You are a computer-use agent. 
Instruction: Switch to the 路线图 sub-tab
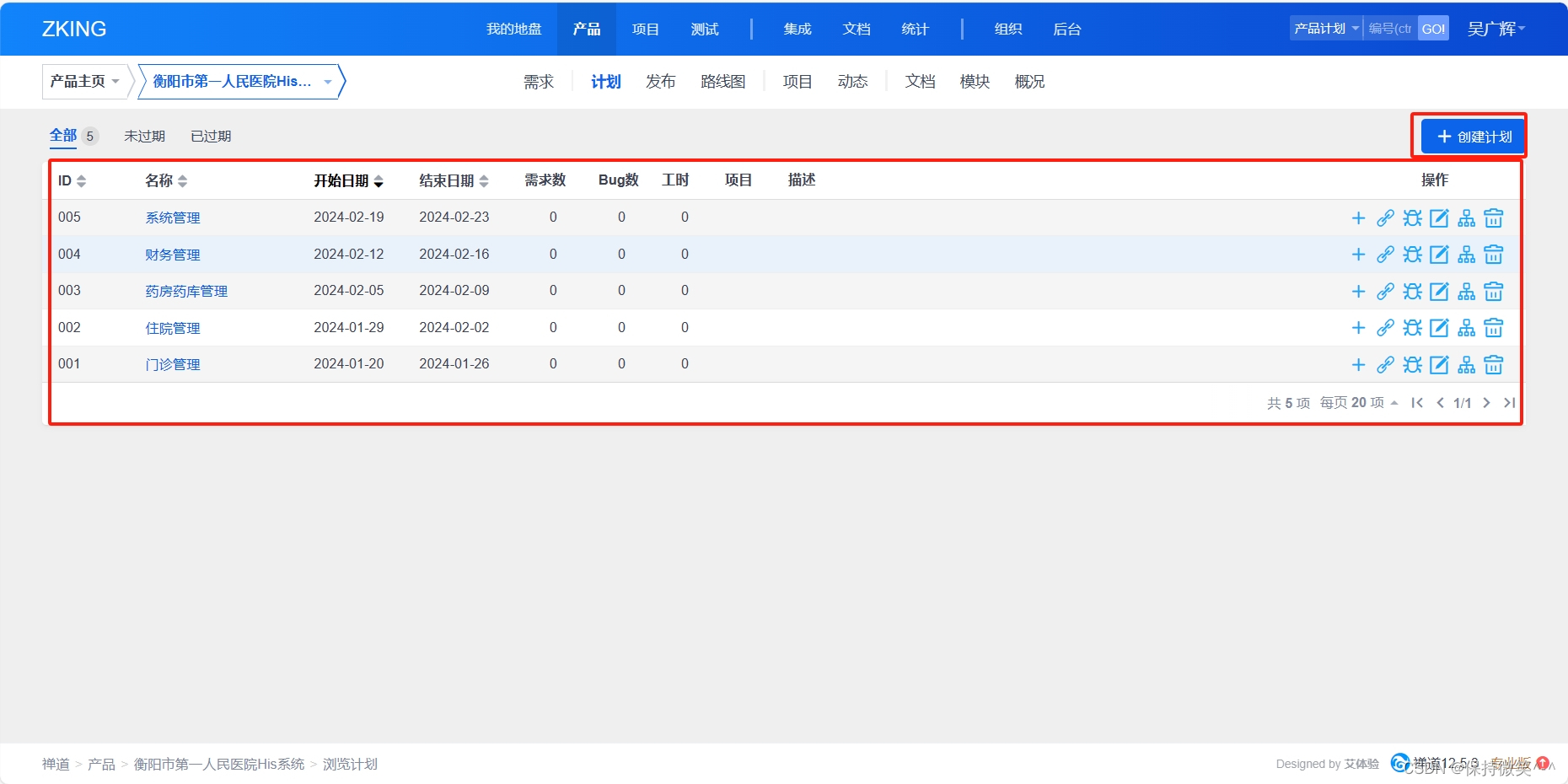[723, 82]
